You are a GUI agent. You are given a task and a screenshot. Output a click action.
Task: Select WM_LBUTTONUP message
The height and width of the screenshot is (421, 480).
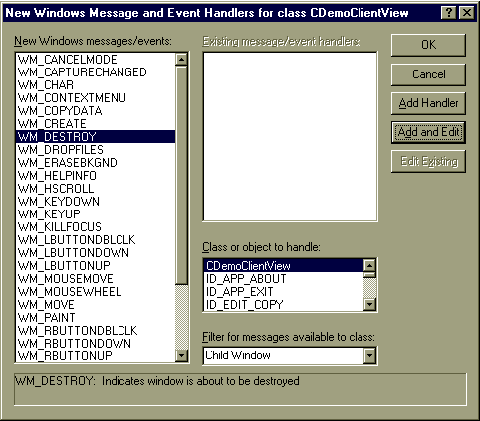click(x=95, y=266)
